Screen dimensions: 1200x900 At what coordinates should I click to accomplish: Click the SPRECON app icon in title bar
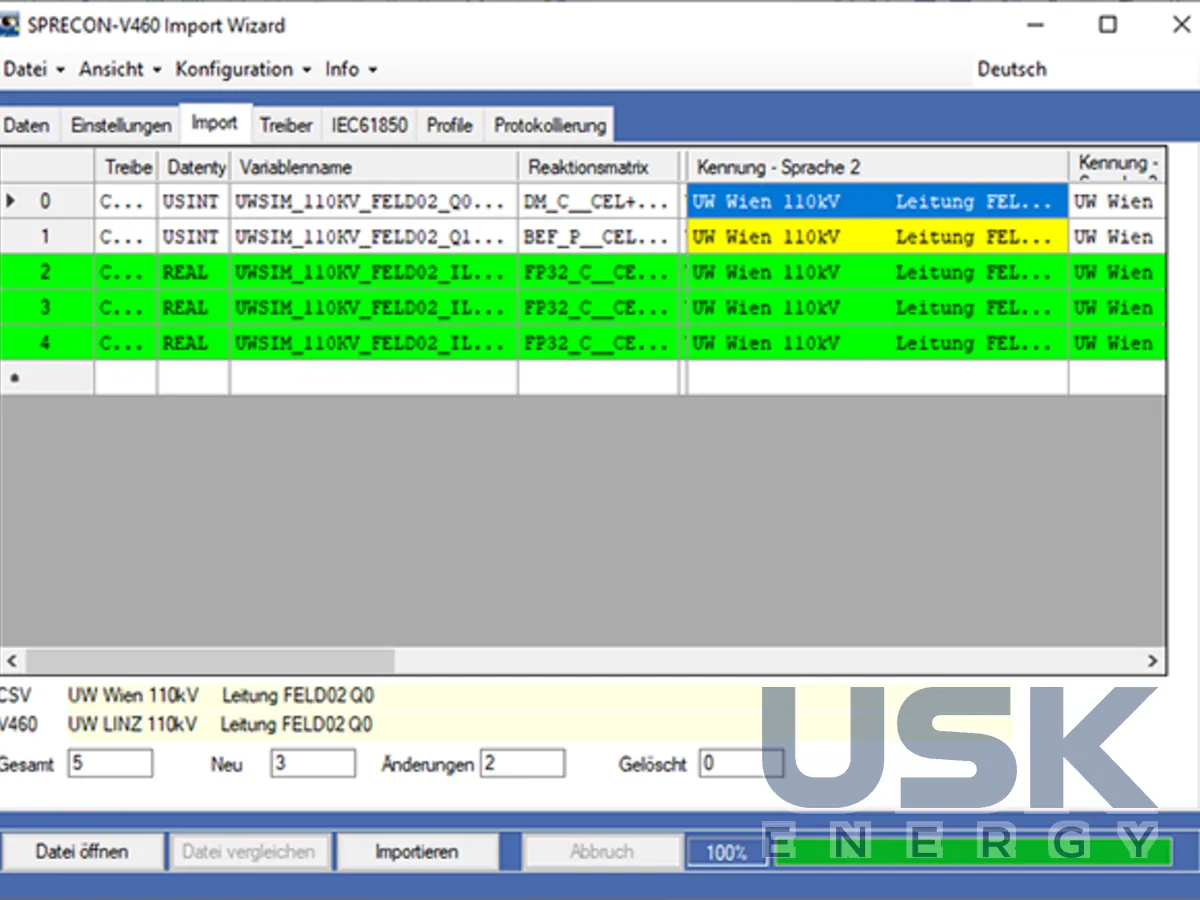click(x=9, y=25)
